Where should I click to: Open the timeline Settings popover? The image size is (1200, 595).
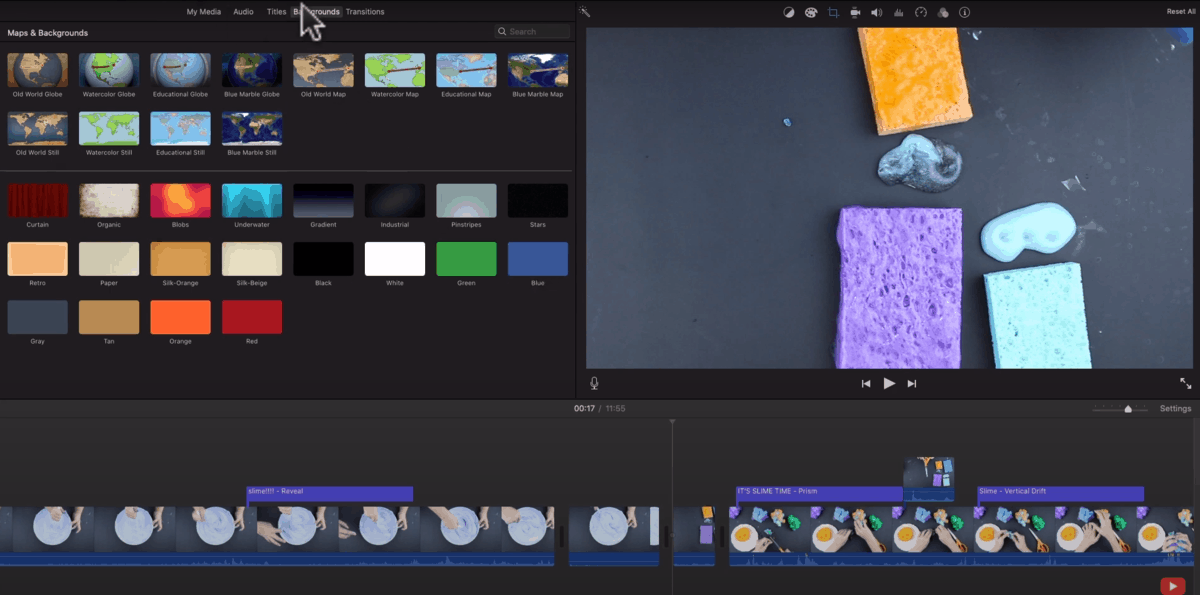[1175, 408]
